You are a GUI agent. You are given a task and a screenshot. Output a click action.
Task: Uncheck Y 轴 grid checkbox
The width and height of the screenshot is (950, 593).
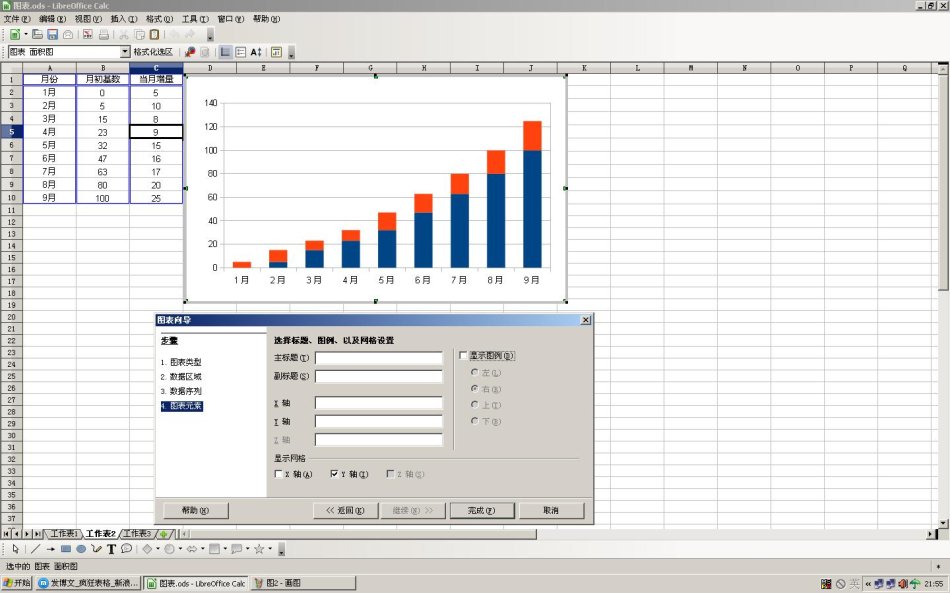click(334, 474)
